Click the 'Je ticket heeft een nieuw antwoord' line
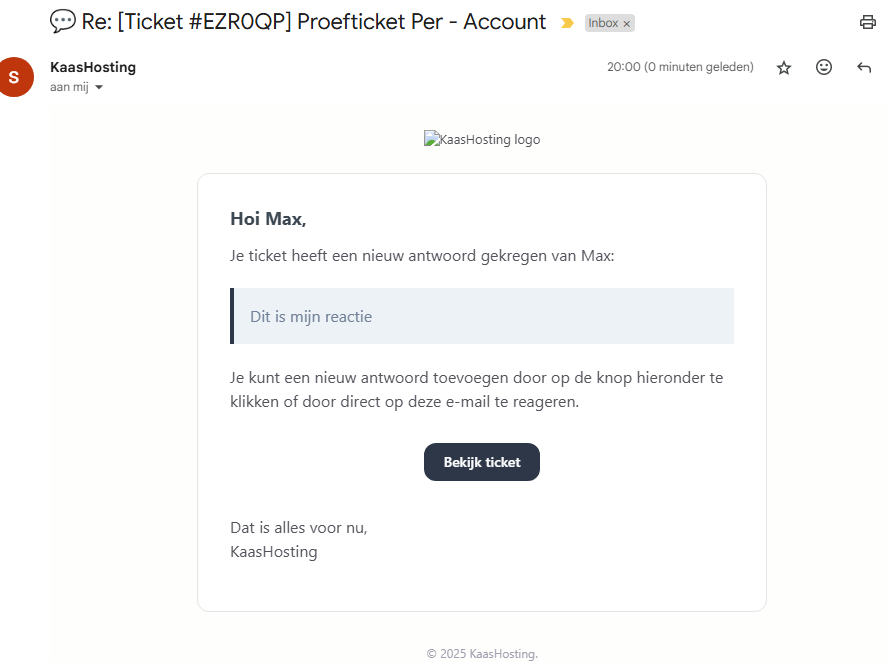 click(x=422, y=256)
